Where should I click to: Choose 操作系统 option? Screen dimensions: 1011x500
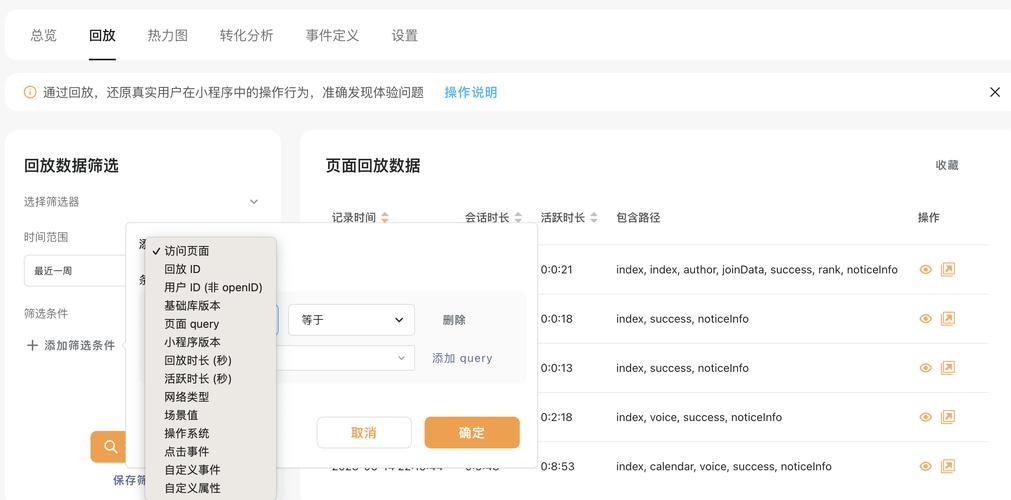coord(186,433)
